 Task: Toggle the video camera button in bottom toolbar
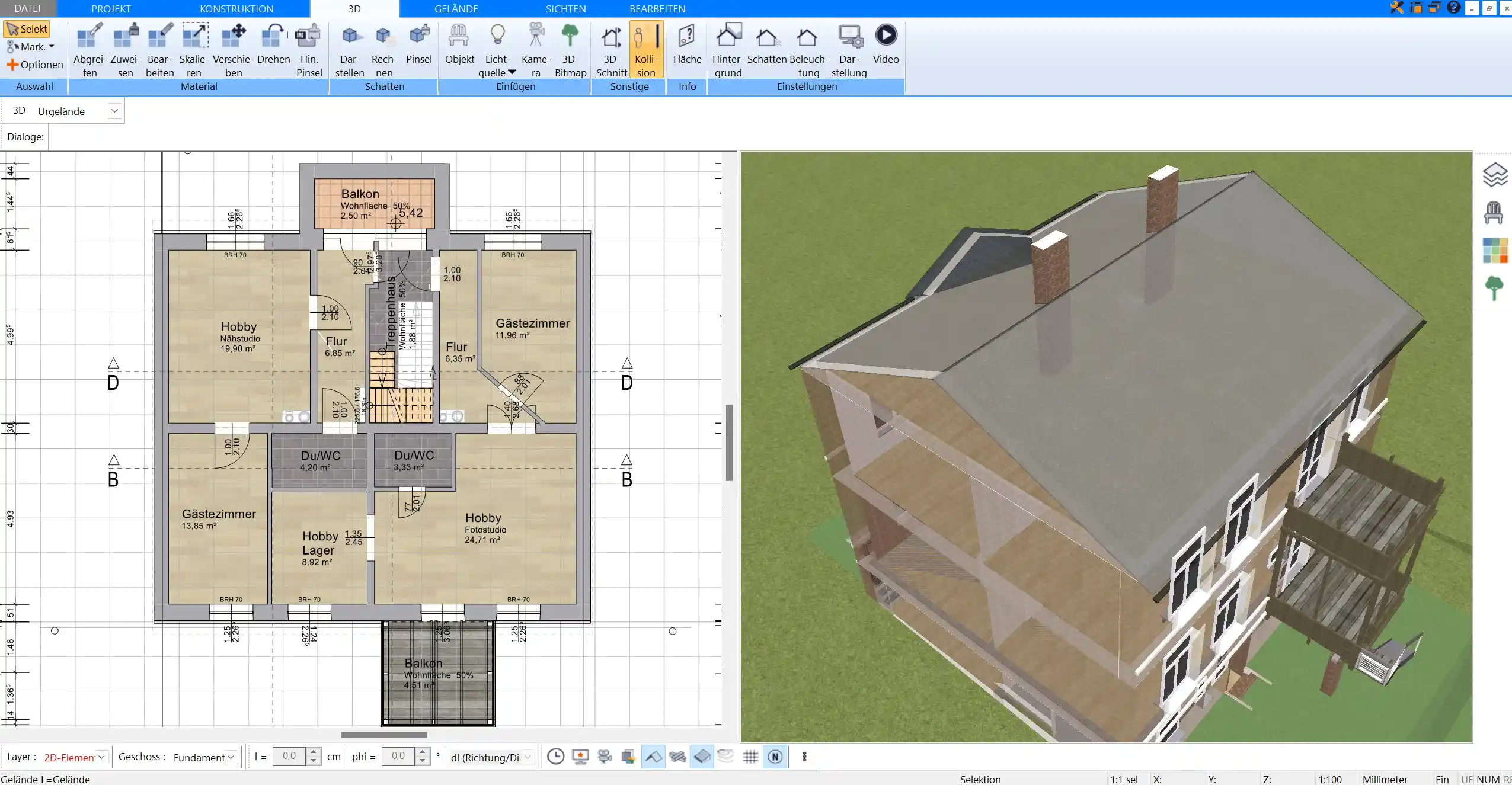pos(605,757)
